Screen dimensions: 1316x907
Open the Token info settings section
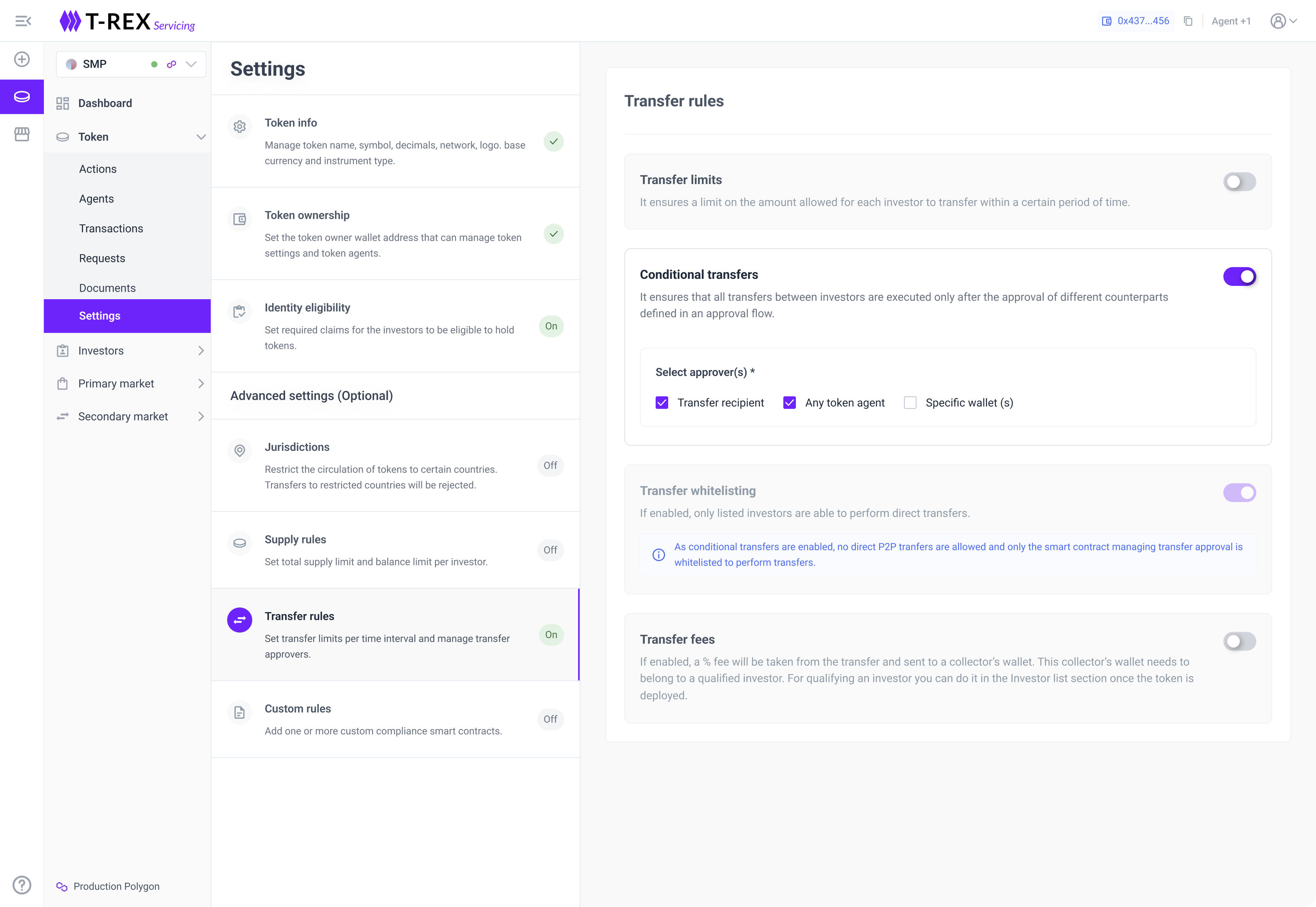click(x=396, y=141)
